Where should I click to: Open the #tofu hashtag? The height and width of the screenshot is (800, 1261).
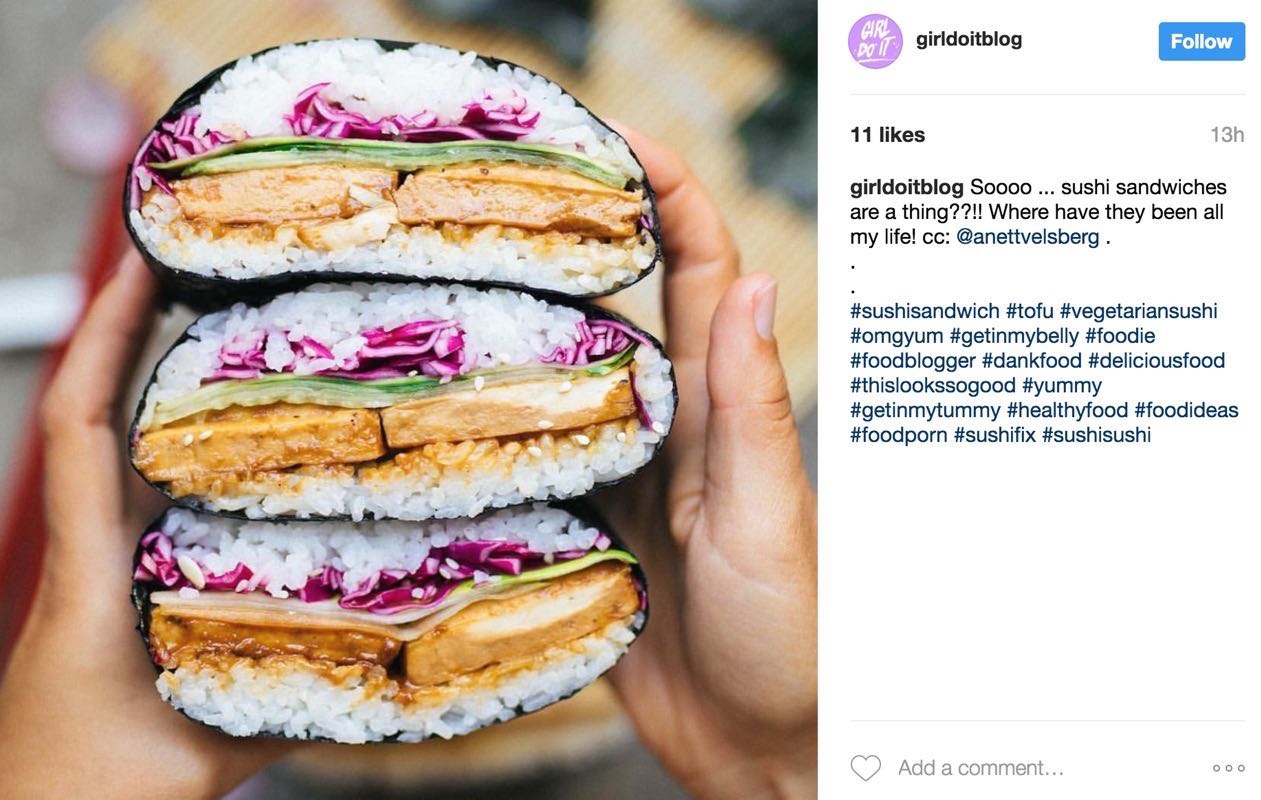pos(1030,311)
